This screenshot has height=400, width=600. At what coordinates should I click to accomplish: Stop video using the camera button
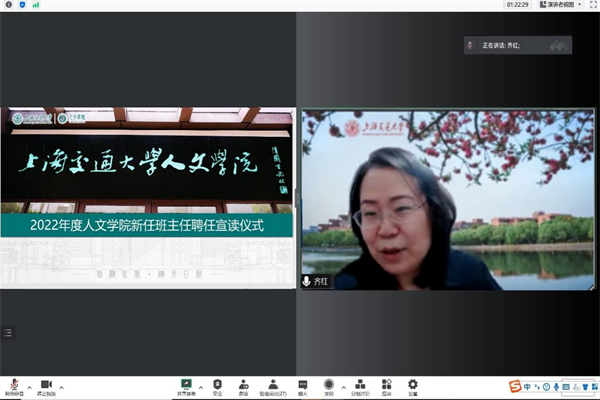click(x=46, y=387)
